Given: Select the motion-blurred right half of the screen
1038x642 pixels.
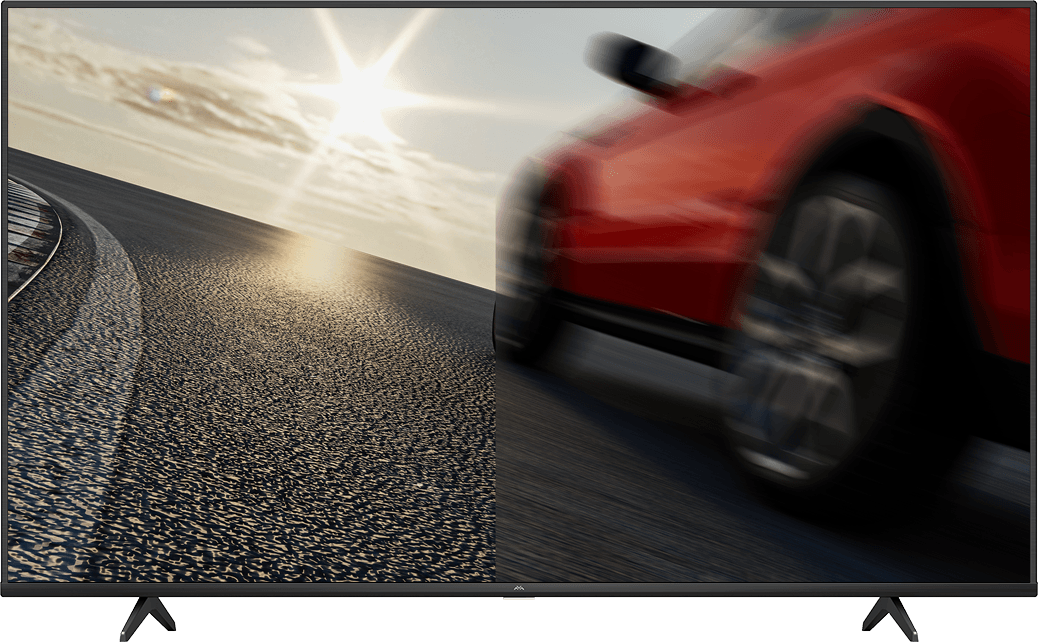Looking at the screenshot, I should (763, 296).
